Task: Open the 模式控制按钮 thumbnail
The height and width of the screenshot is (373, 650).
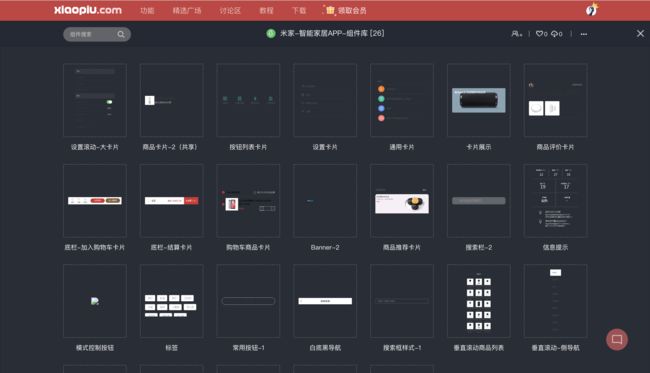Action: click(x=95, y=301)
